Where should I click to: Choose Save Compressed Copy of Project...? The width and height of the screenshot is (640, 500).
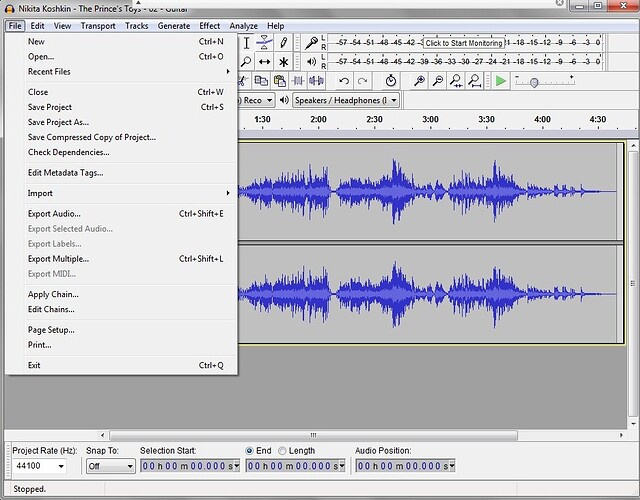122,137
